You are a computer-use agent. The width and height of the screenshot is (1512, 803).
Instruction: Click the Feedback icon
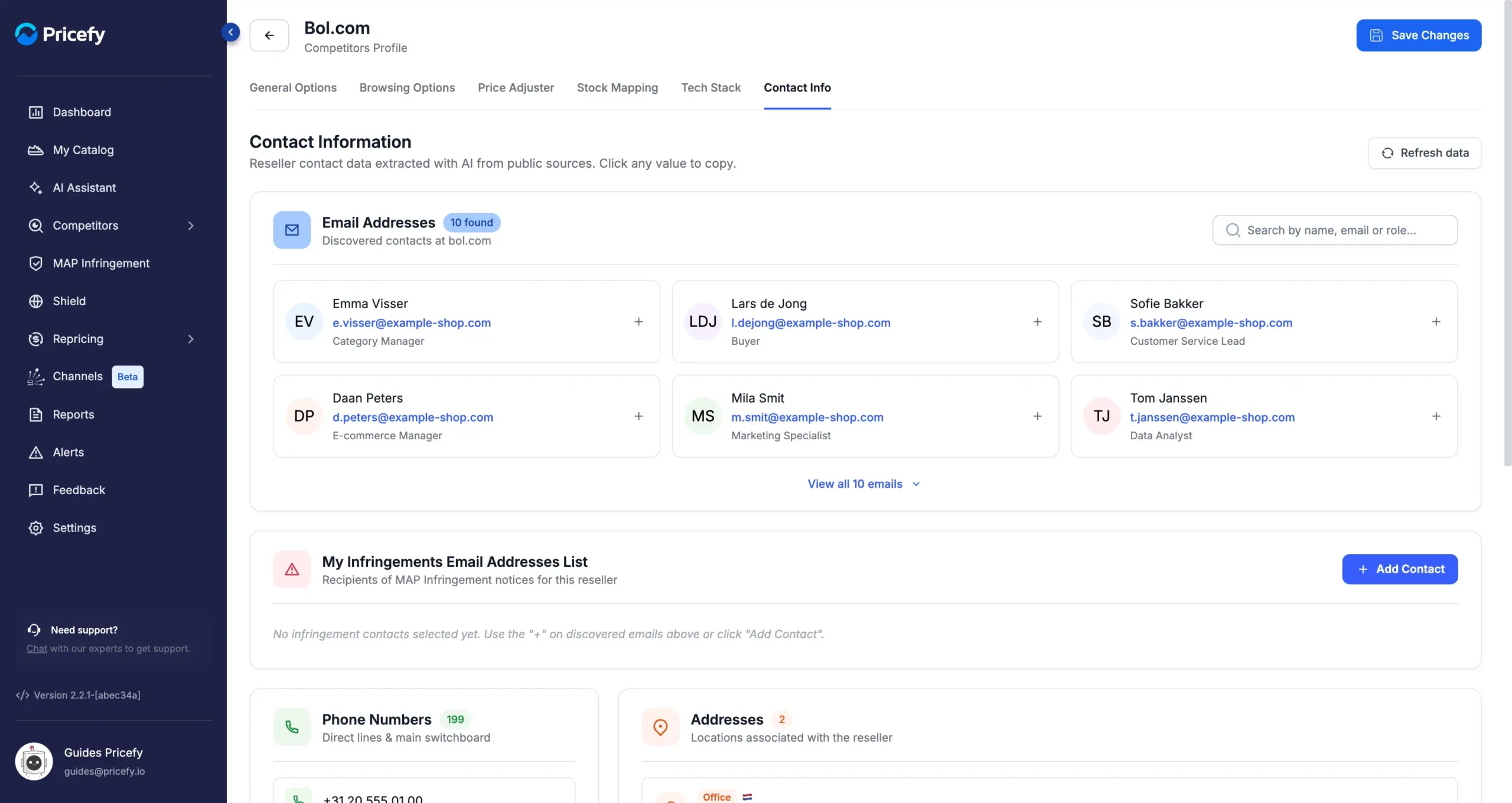coord(36,490)
